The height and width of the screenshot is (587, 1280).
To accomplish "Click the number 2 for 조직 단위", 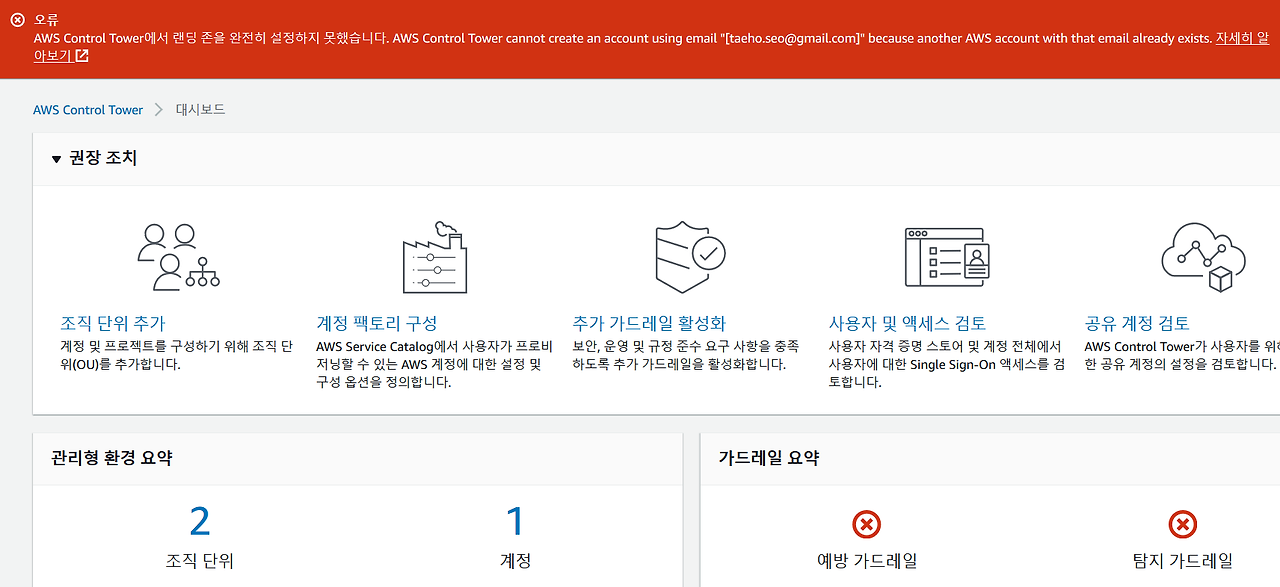I will 200,522.
